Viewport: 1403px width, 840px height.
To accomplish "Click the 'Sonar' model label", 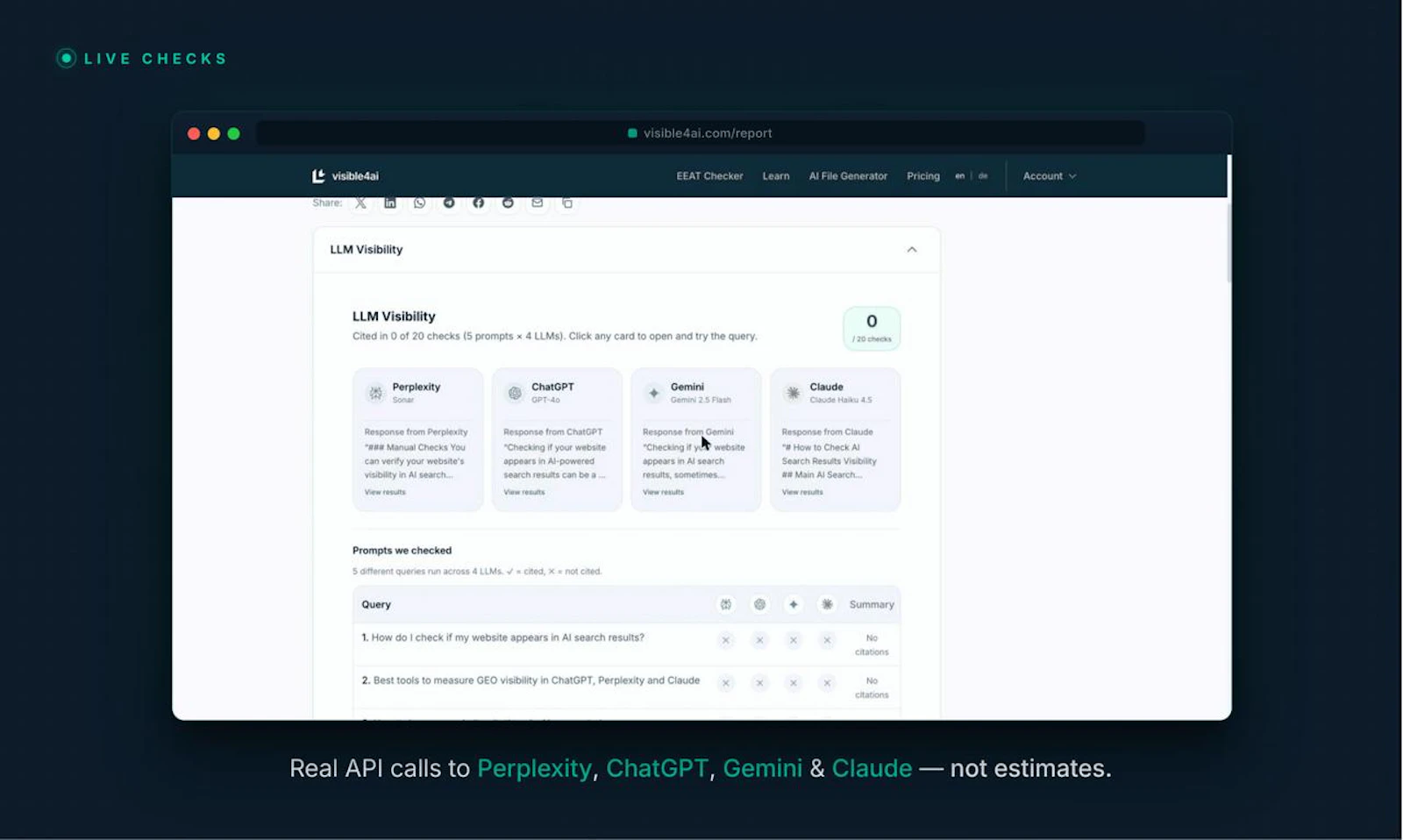I will [x=403, y=400].
